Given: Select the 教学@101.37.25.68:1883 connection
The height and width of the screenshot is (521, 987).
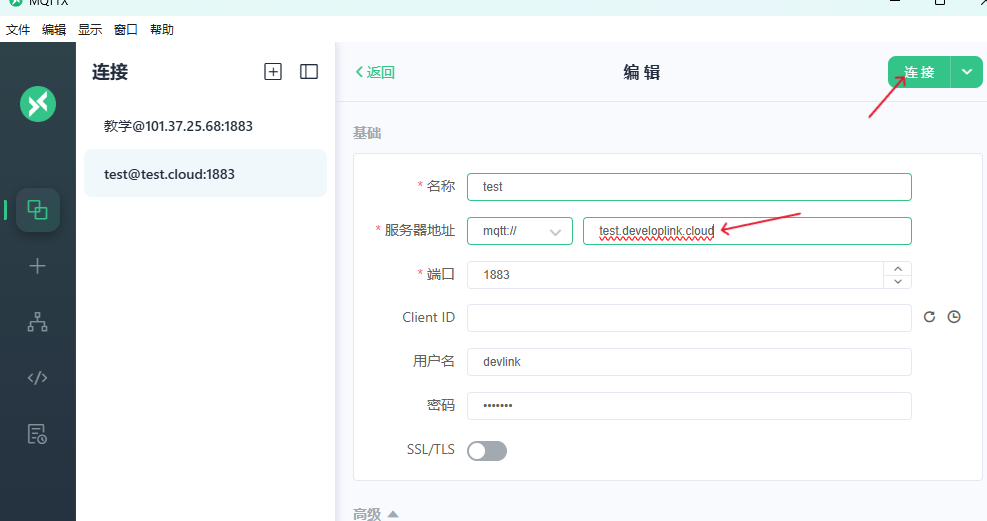Looking at the screenshot, I should pos(178,126).
